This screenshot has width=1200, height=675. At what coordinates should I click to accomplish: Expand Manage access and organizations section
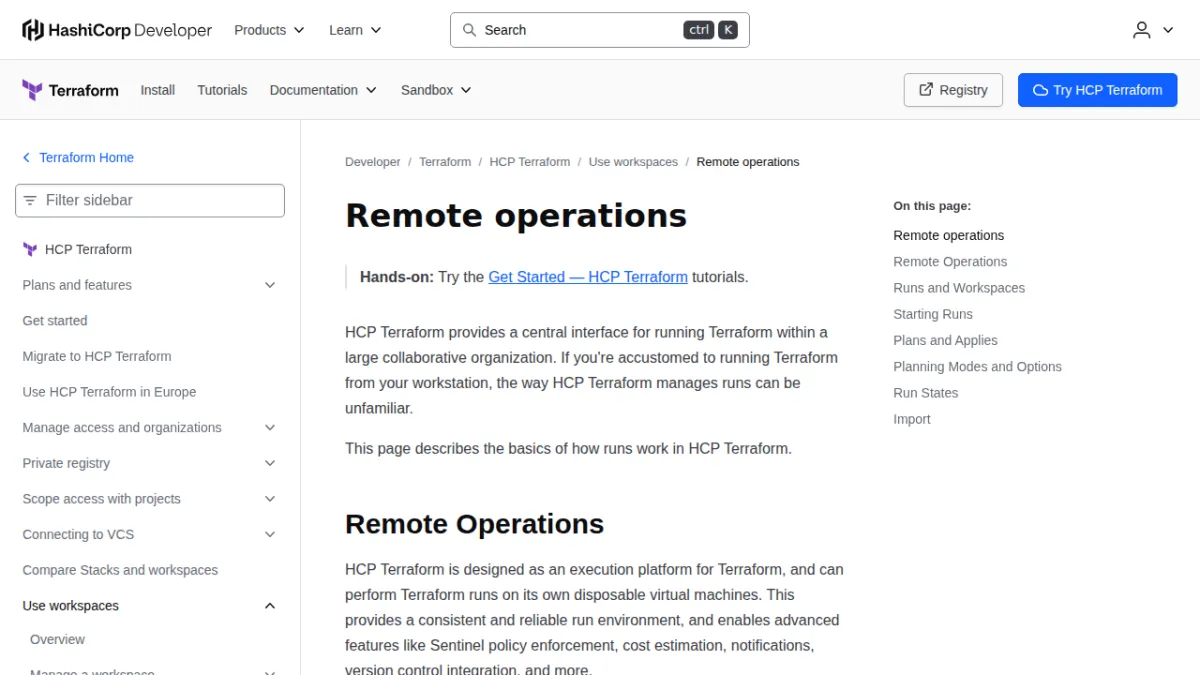coord(269,428)
